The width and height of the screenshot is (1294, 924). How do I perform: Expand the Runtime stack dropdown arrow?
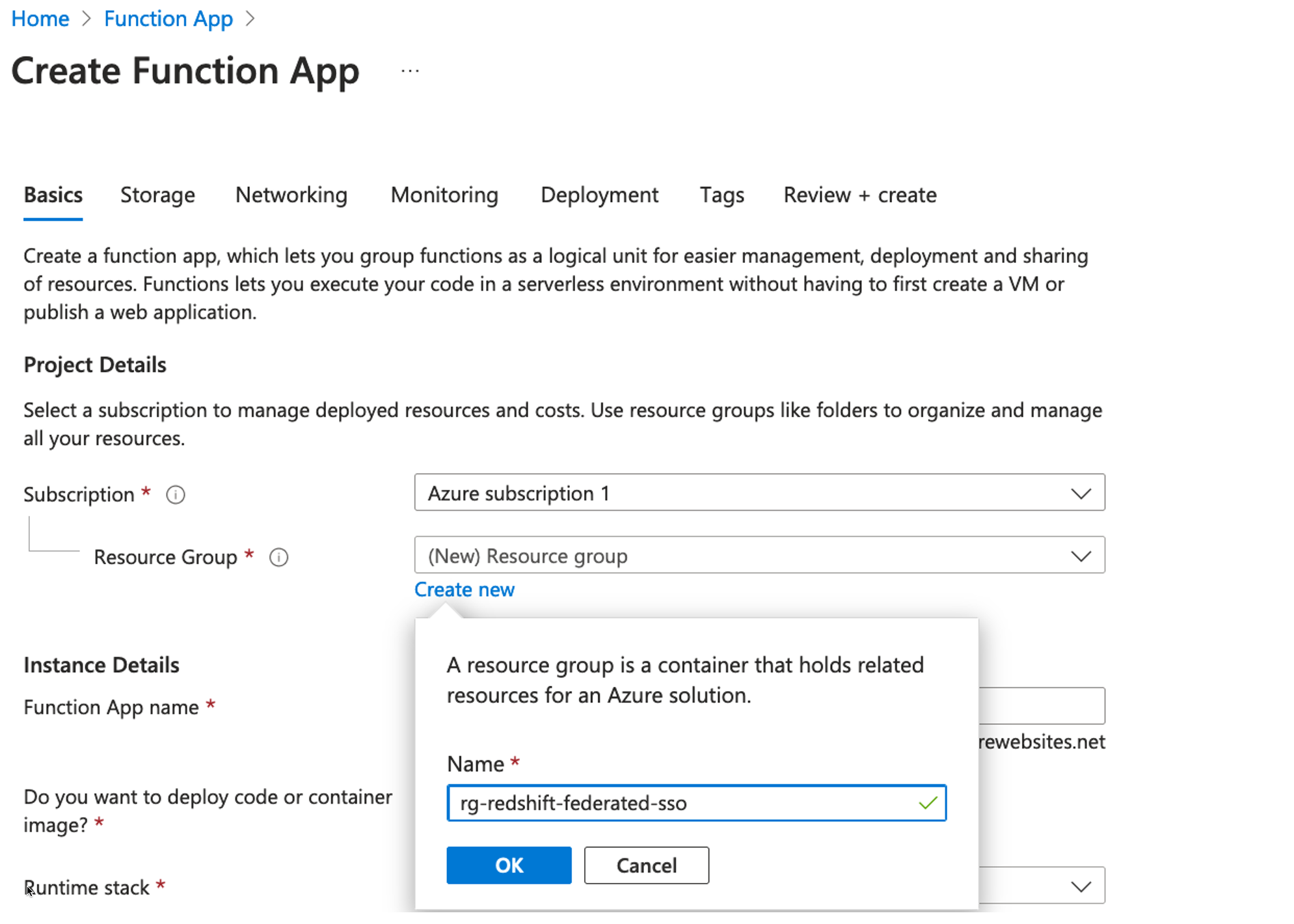[x=1080, y=887]
